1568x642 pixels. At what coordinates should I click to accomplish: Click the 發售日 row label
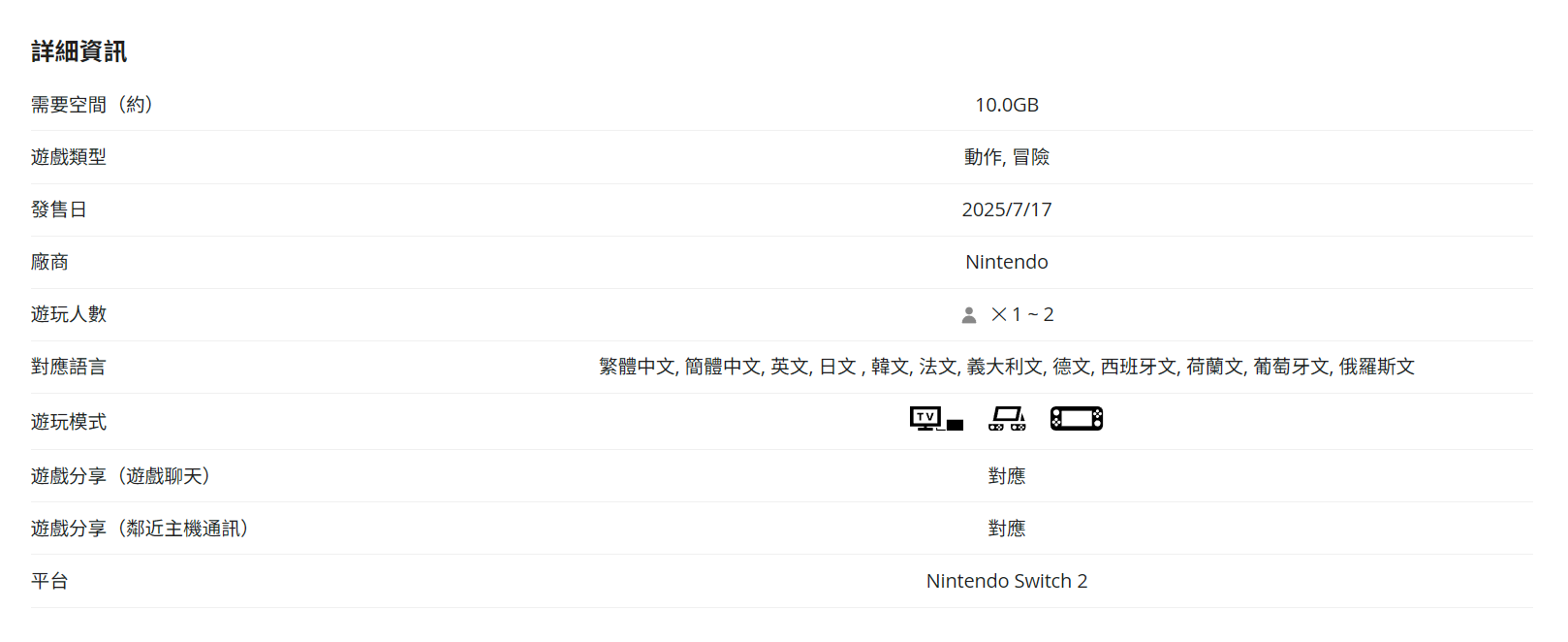[x=59, y=209]
